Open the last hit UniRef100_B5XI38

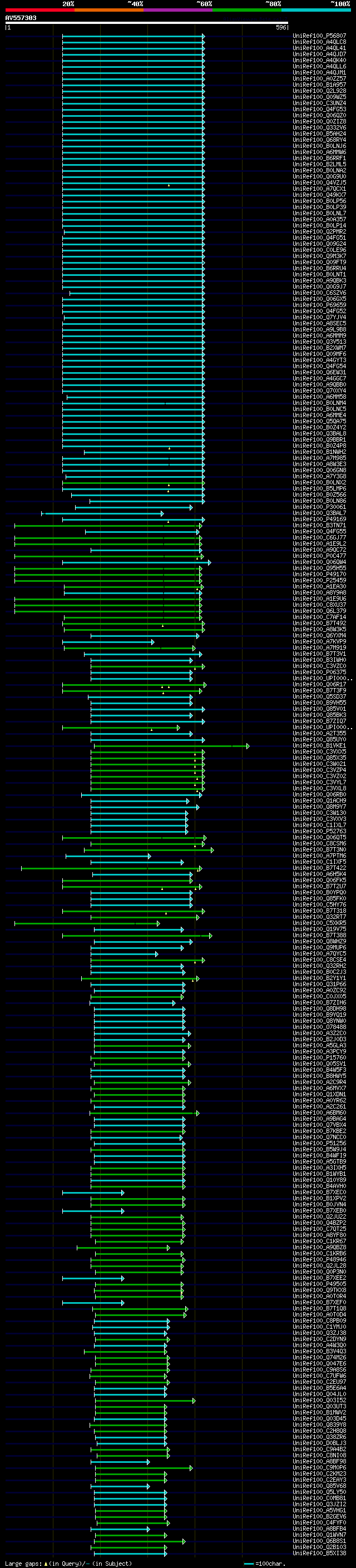pyautogui.click(x=319, y=1554)
